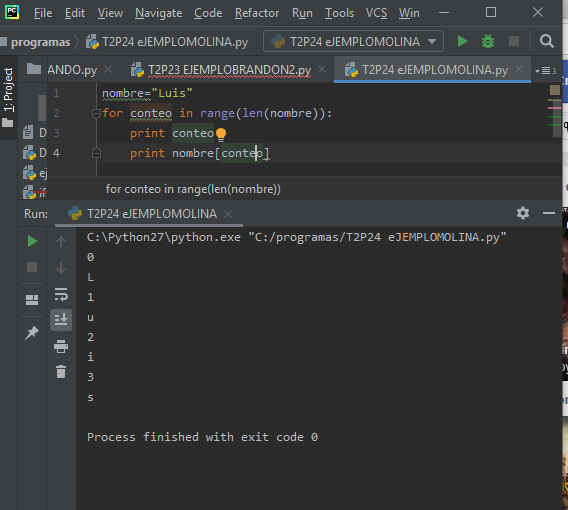Image resolution: width=568 pixels, height=510 pixels.
Task: Click 'Process finished with exit code 0' text
Action: pos(202,437)
